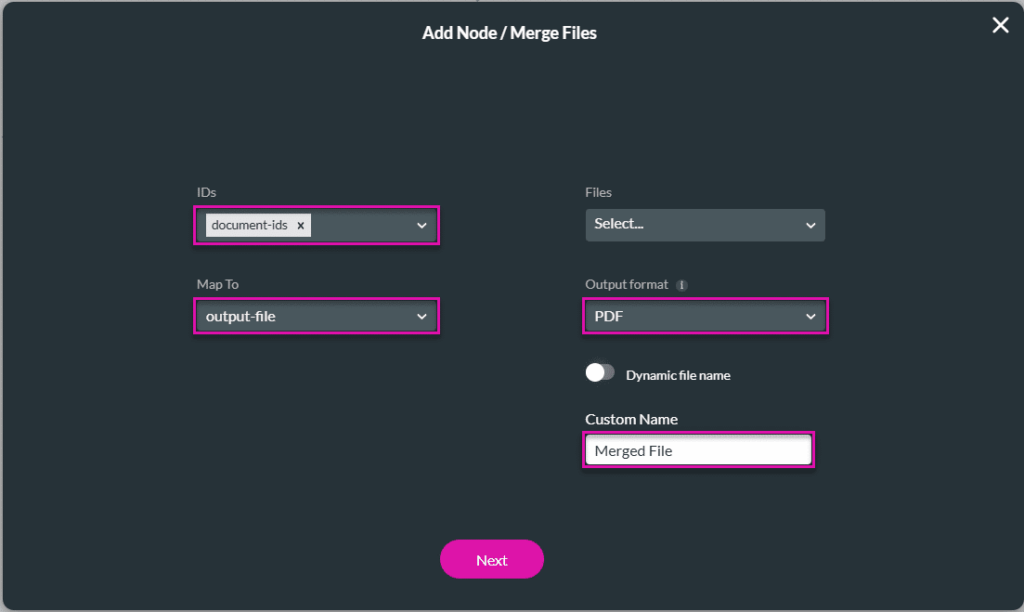Click the X to close the dialog
The height and width of the screenshot is (612, 1024).
tap(1000, 25)
